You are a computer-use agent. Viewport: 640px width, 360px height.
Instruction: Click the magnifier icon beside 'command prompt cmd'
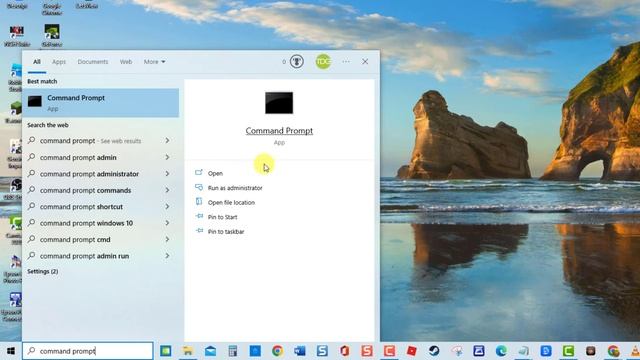[31, 239]
